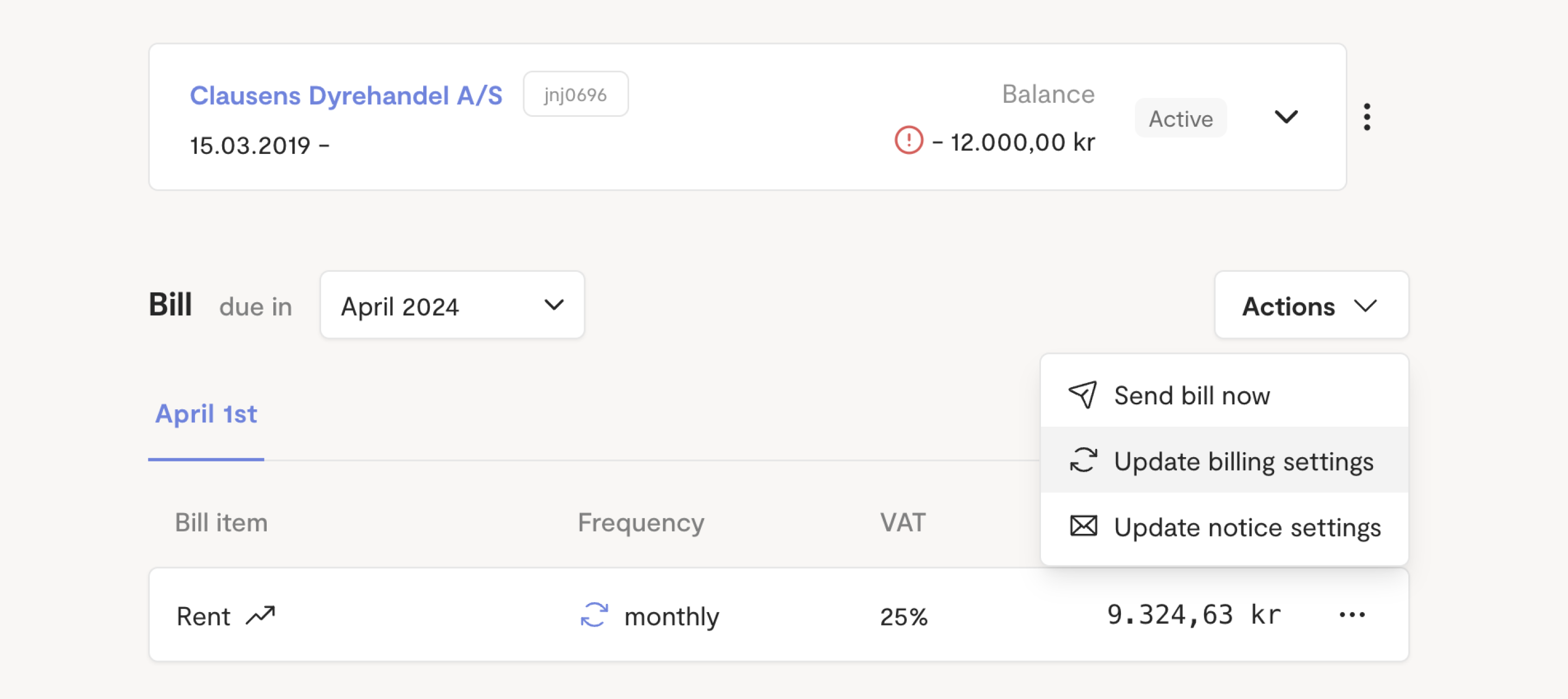Image resolution: width=1568 pixels, height=699 pixels.
Task: Click the refresh arrows billing settings icon
Action: tap(1083, 460)
